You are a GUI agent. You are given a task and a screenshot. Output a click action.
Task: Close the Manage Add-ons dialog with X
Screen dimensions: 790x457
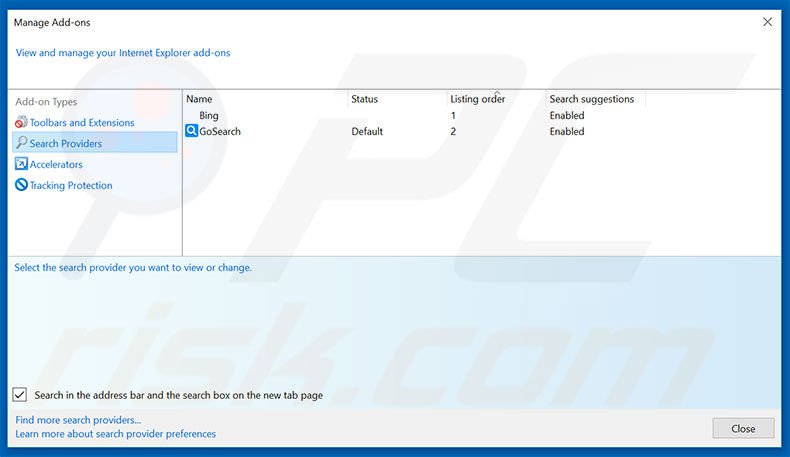point(767,22)
